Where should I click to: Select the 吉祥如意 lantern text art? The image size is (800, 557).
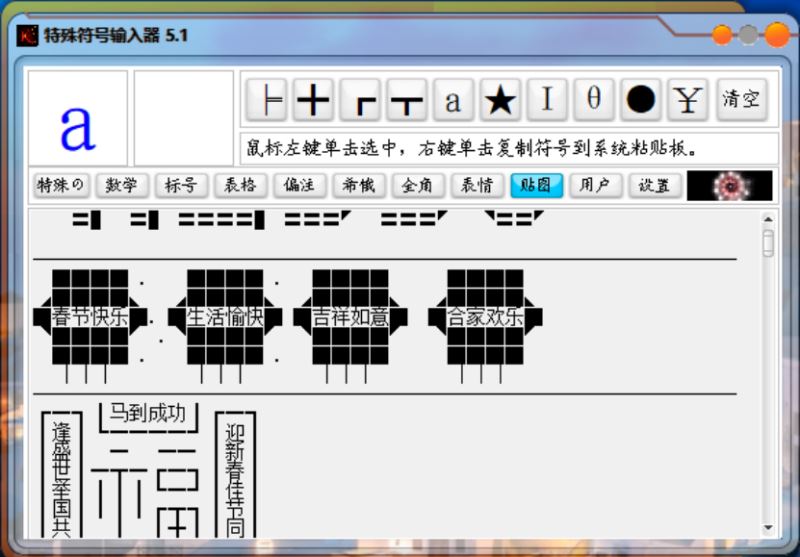coord(351,326)
